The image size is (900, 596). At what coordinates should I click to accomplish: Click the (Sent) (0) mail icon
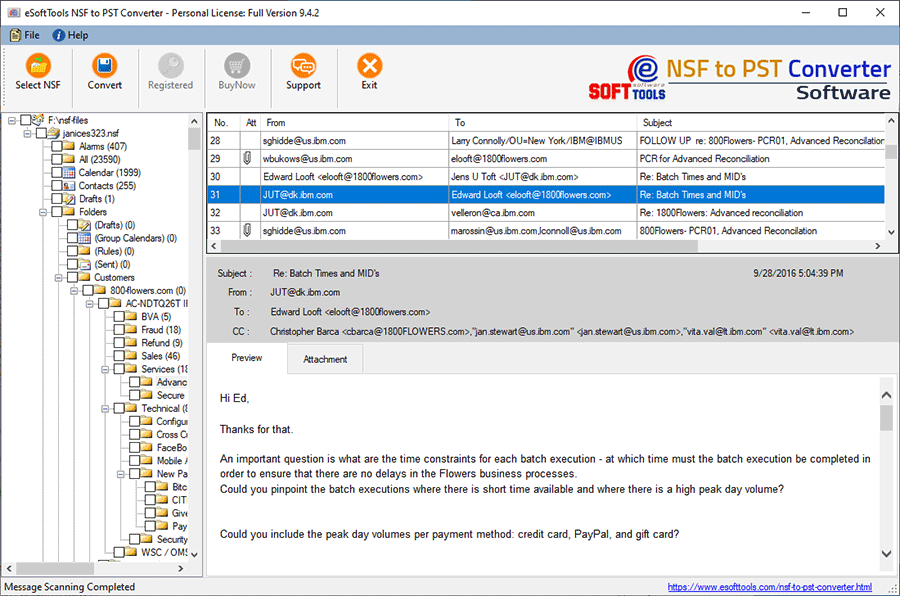[84, 264]
